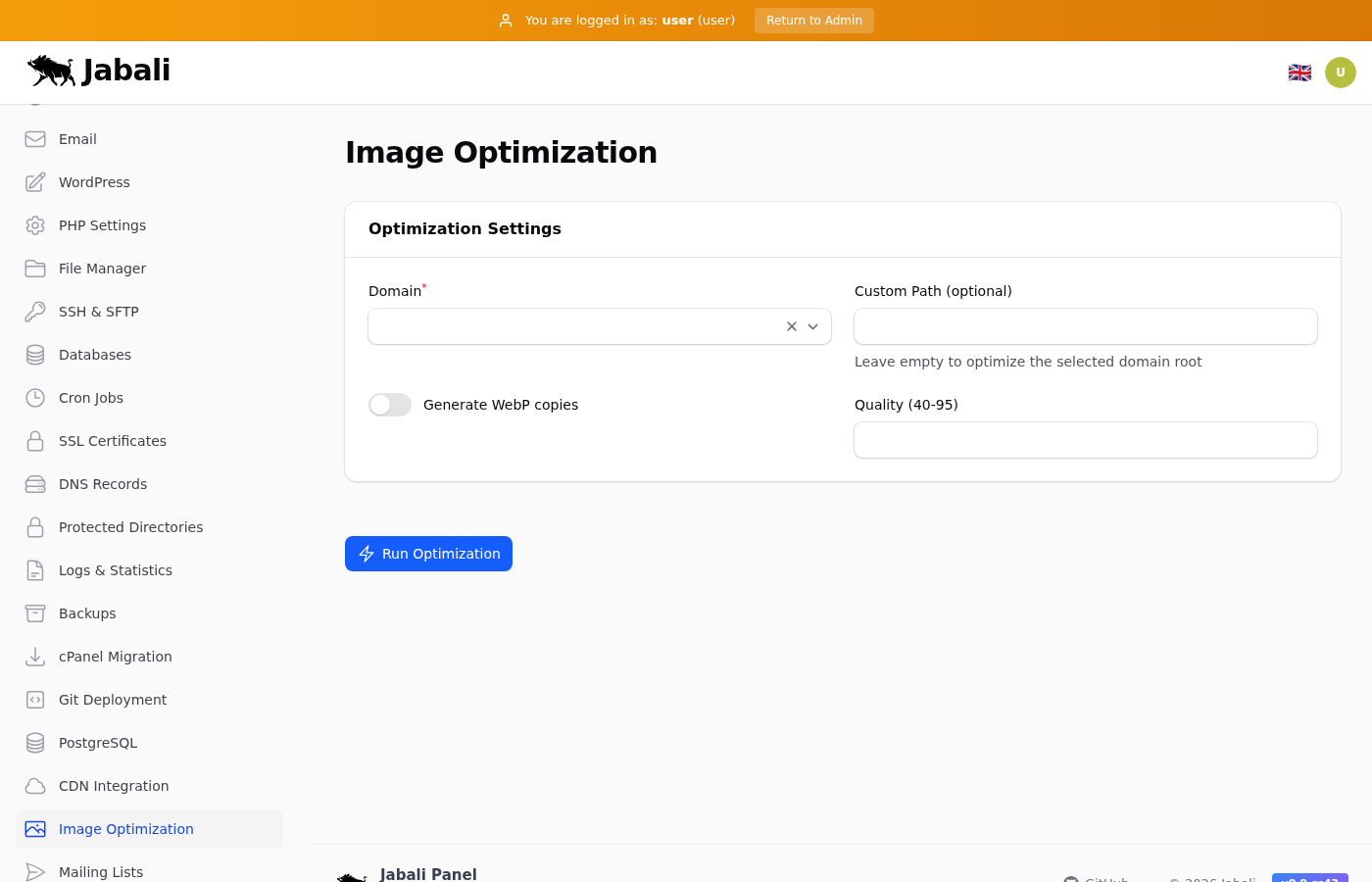Screen dimensions: 1372x882
Task: Click the Backups archive box icon
Action: (x=35, y=613)
